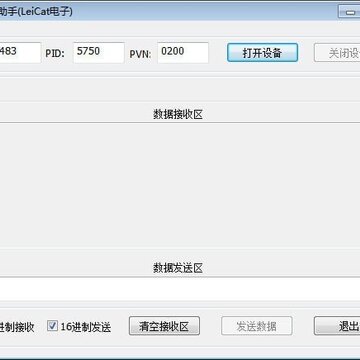
Task: Toggle the 16进制发送 checkbox
Action: point(52,326)
